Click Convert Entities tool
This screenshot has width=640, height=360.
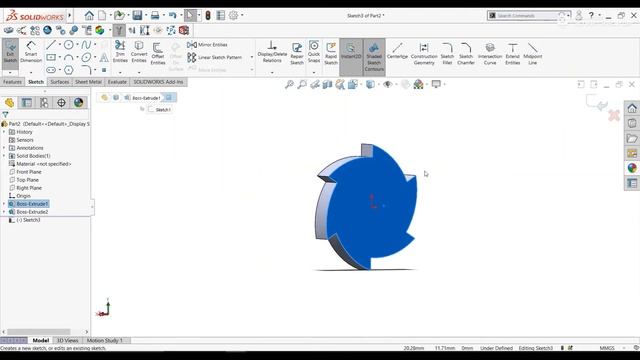point(139,51)
